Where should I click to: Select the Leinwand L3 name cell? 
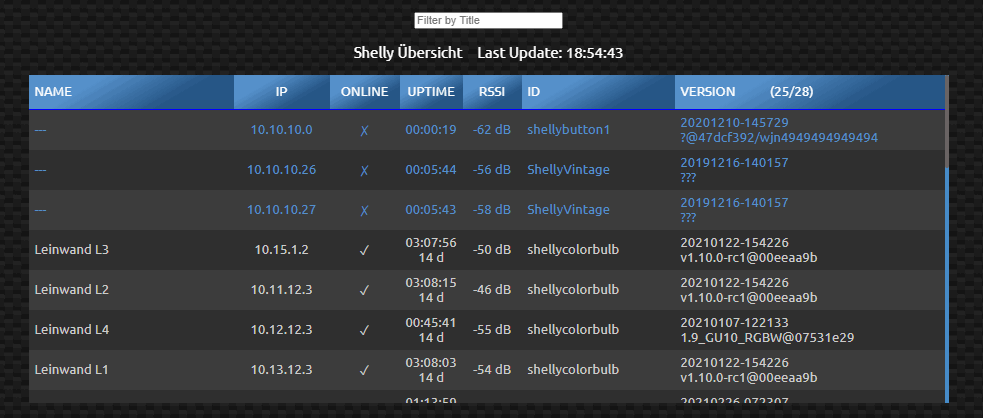point(132,250)
